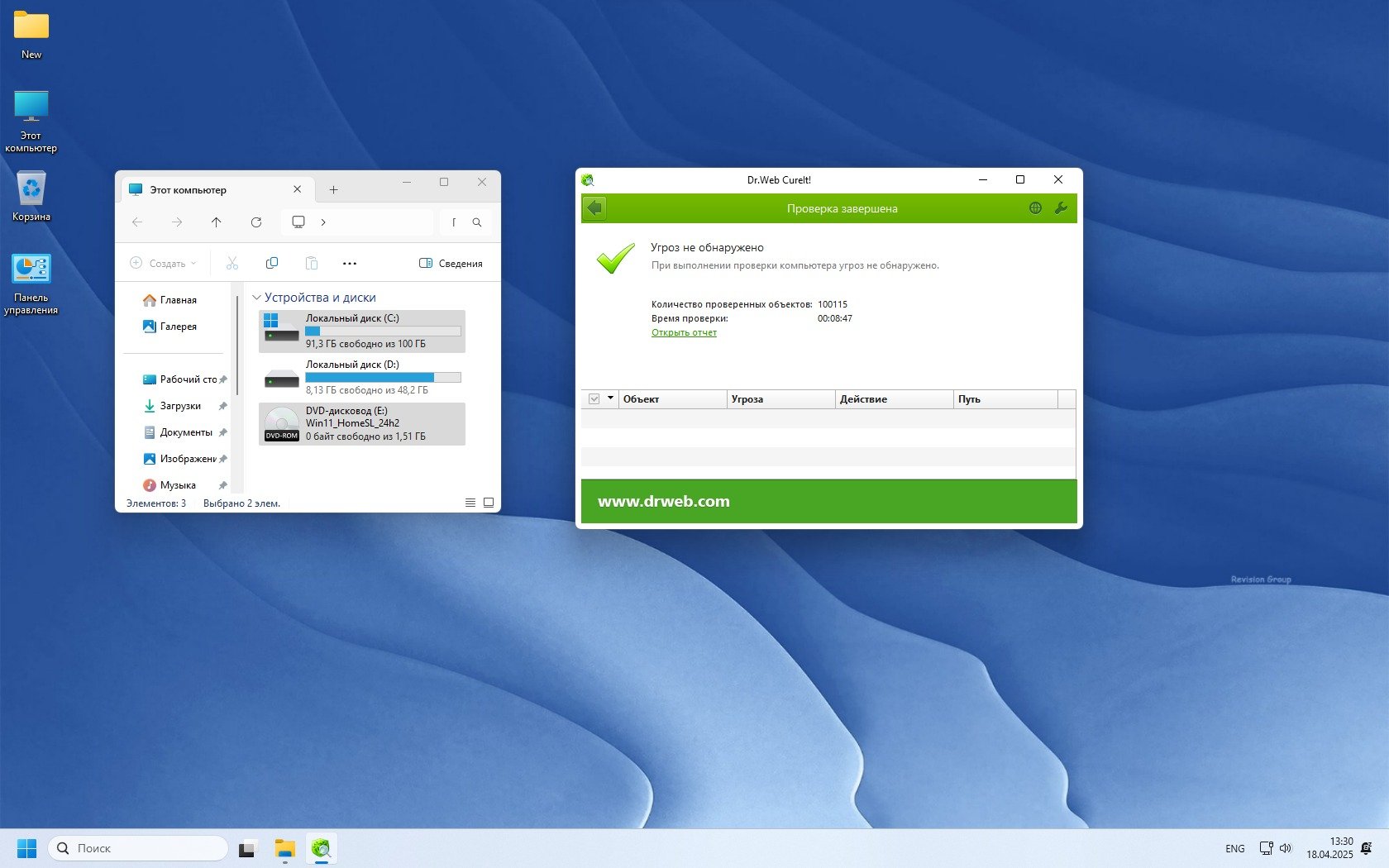Open Dr.Web settings wrench icon
Viewport: 1389px width, 868px height.
point(1061,208)
